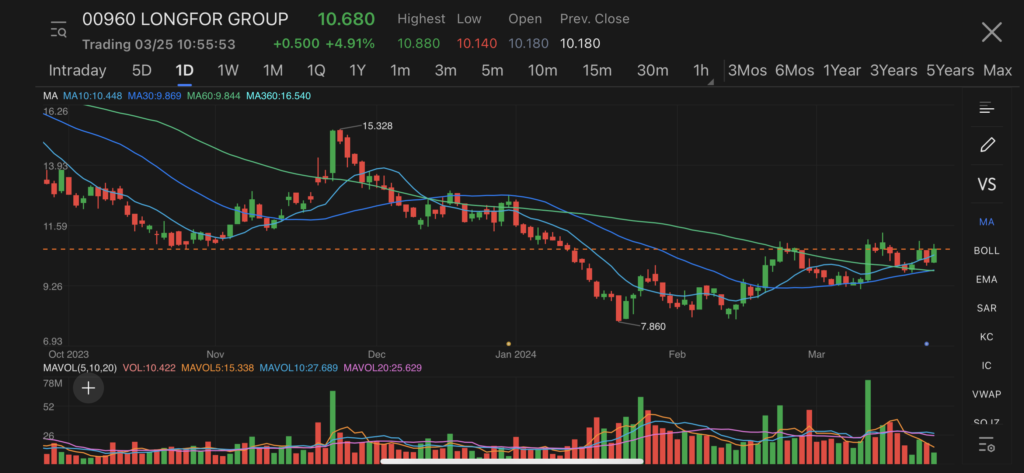This screenshot has height=473, width=1024.
Task: Select the 15m minute interval
Action: click(x=597, y=70)
